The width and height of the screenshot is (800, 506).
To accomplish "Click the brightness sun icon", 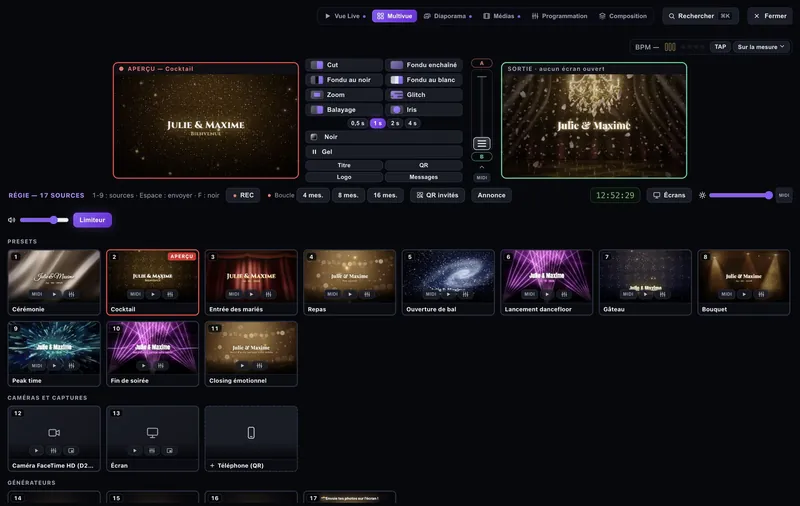I will pos(702,195).
